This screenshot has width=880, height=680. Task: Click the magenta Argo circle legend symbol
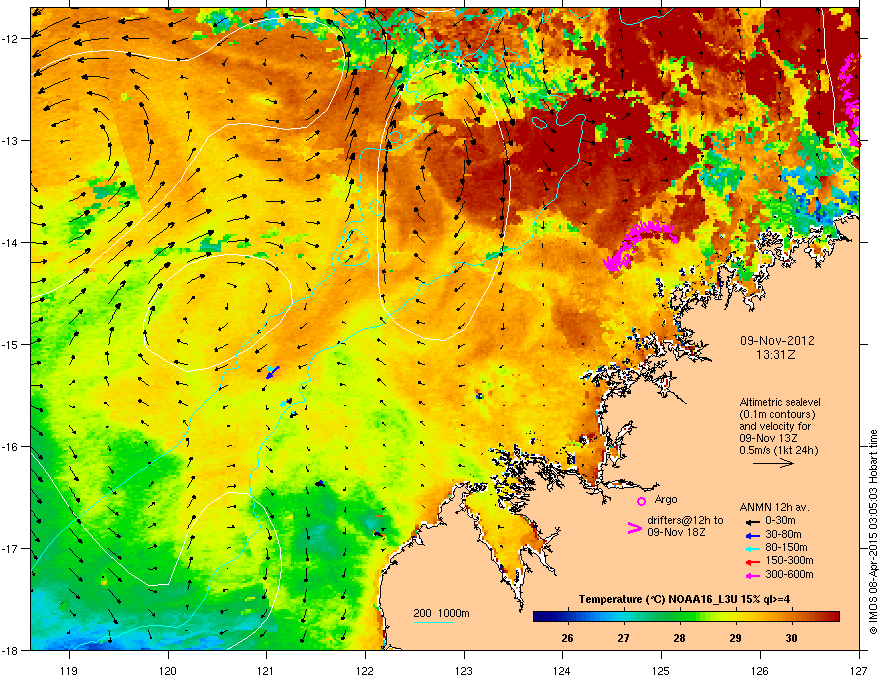click(x=641, y=501)
